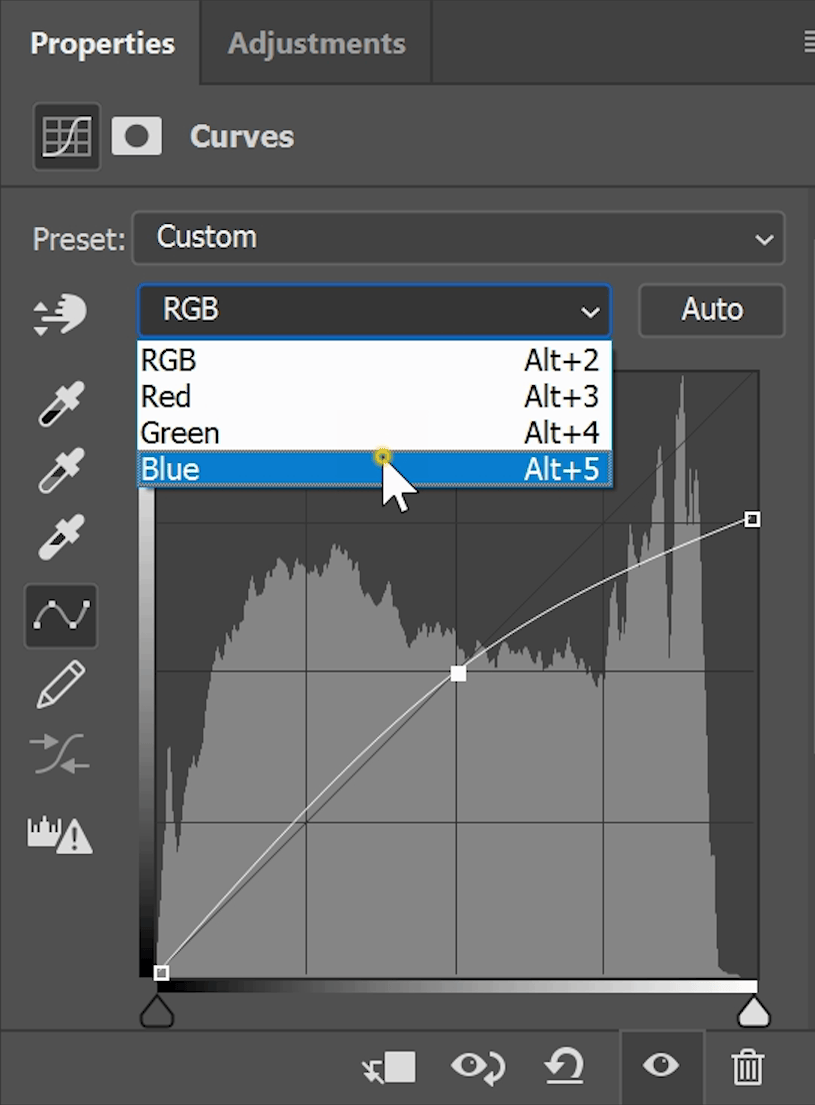This screenshot has height=1105, width=815.
Task: Click view previous state icon
Action: pyautogui.click(x=476, y=1067)
